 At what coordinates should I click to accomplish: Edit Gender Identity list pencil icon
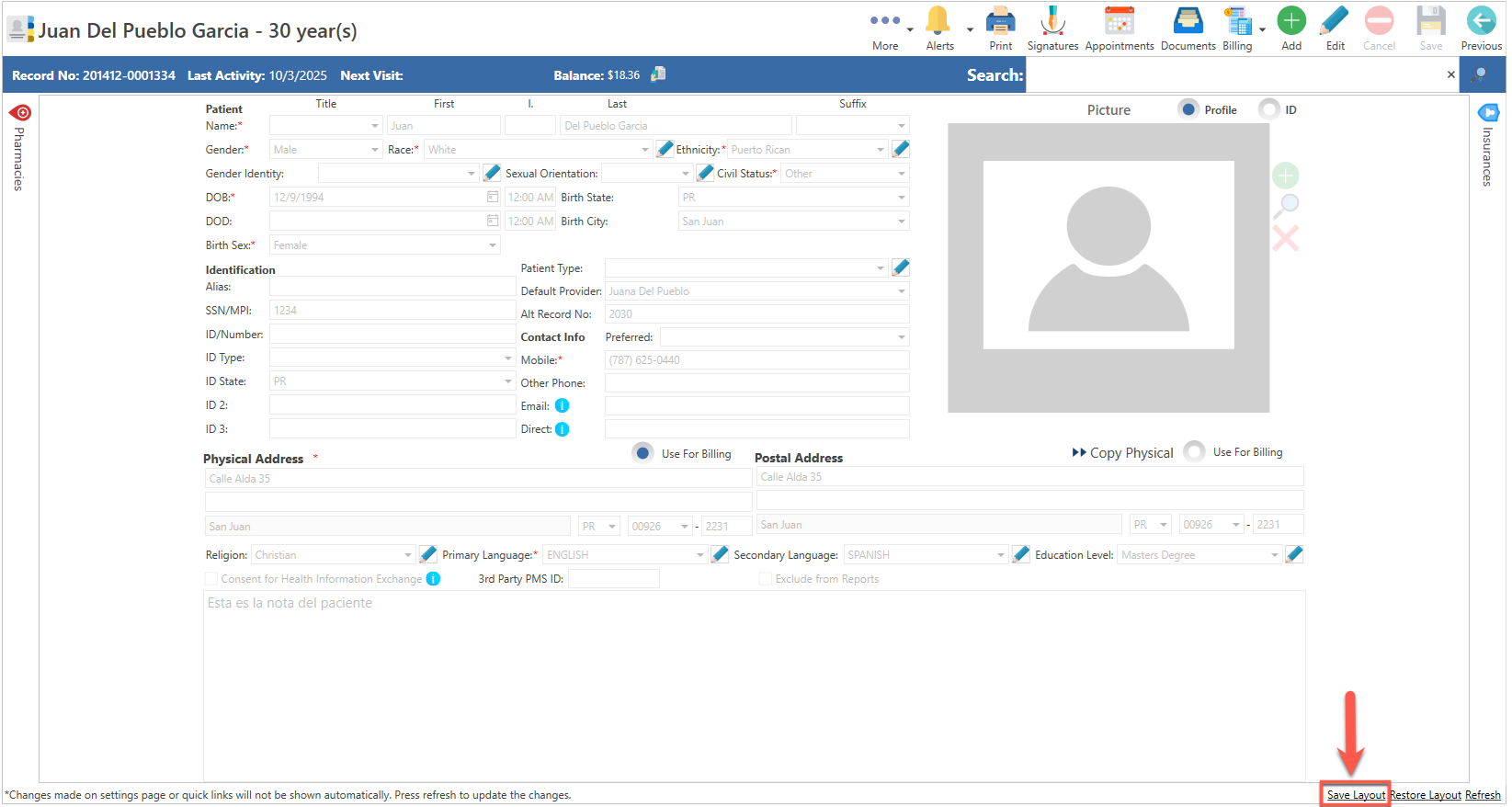492,173
